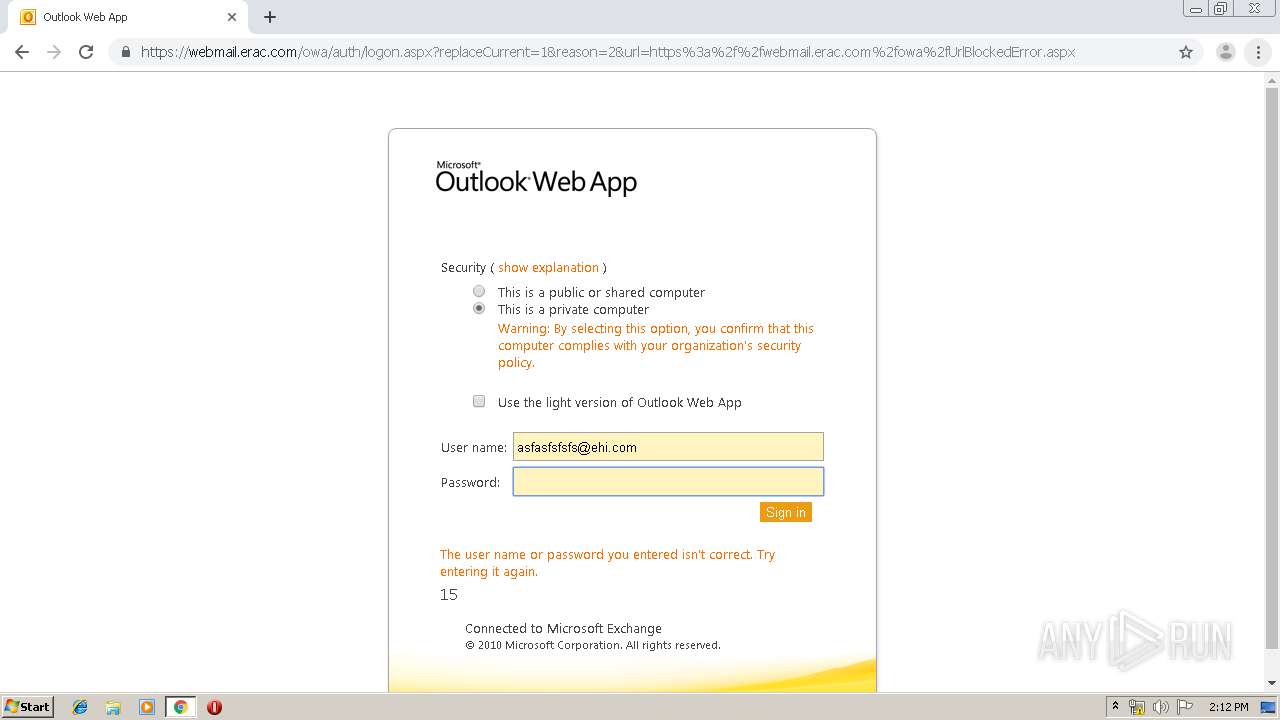This screenshot has width=1280, height=720.
Task: Select the Outlook Web App tab
Action: (x=130, y=17)
